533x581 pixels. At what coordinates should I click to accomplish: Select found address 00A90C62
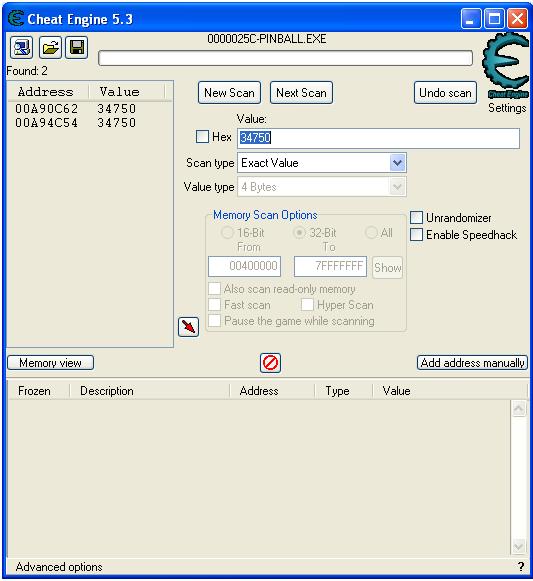[x=76, y=109]
